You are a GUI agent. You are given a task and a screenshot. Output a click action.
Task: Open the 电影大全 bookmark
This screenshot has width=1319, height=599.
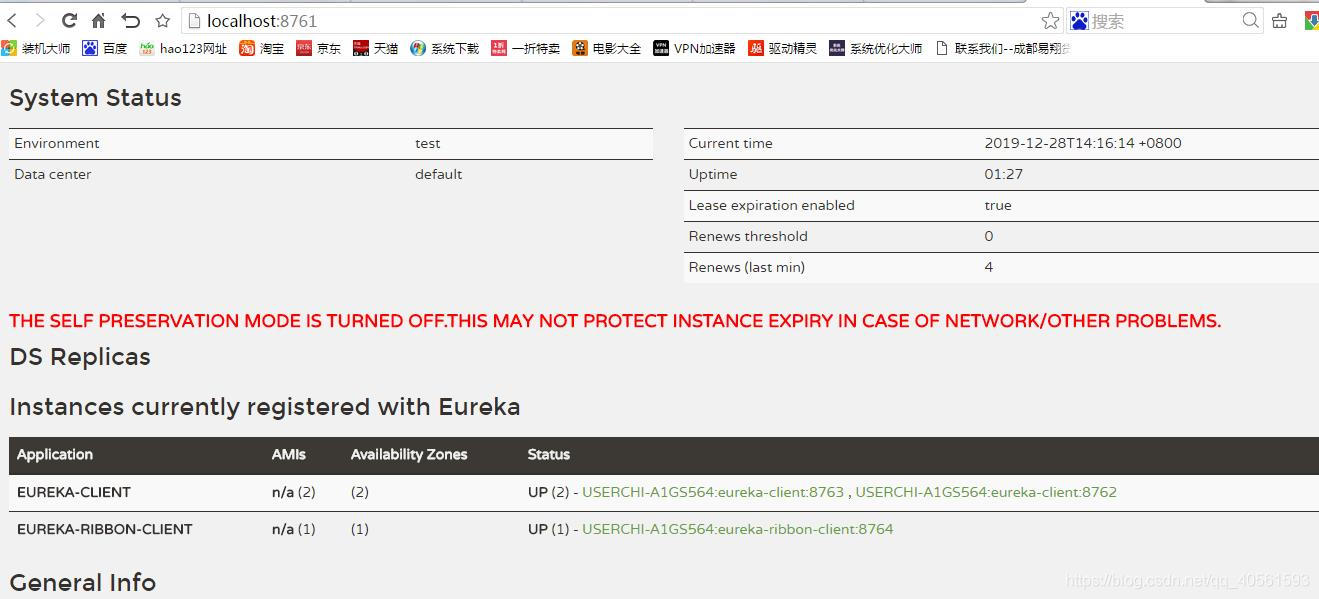[607, 48]
